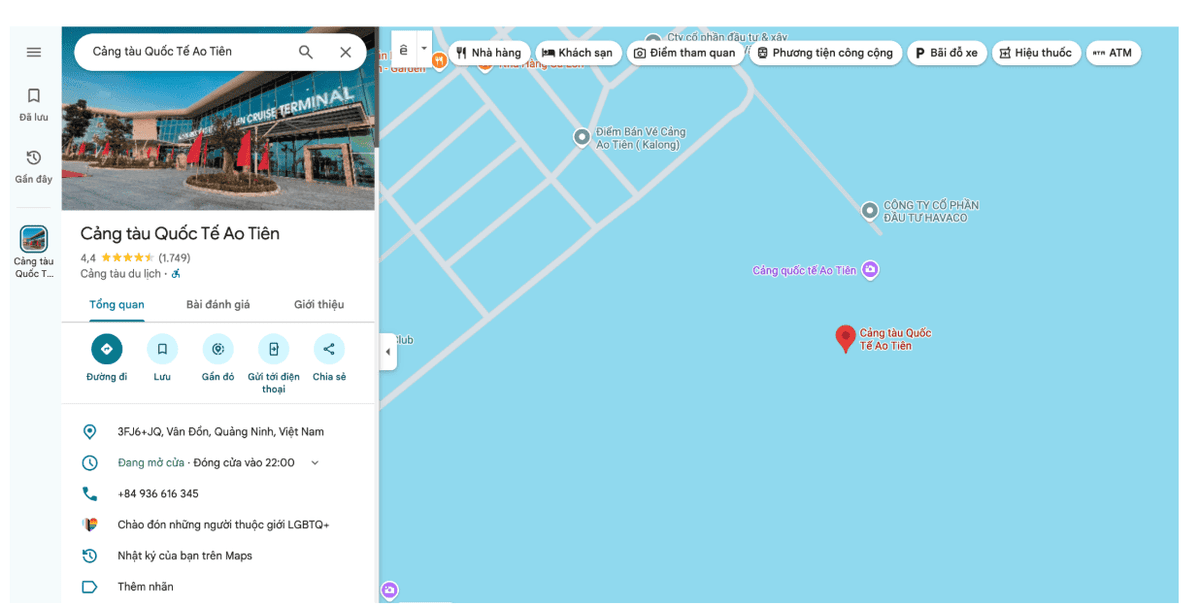Choose Thêm nhãn to add a label
The width and height of the screenshot is (1200, 614).
[x=146, y=587]
